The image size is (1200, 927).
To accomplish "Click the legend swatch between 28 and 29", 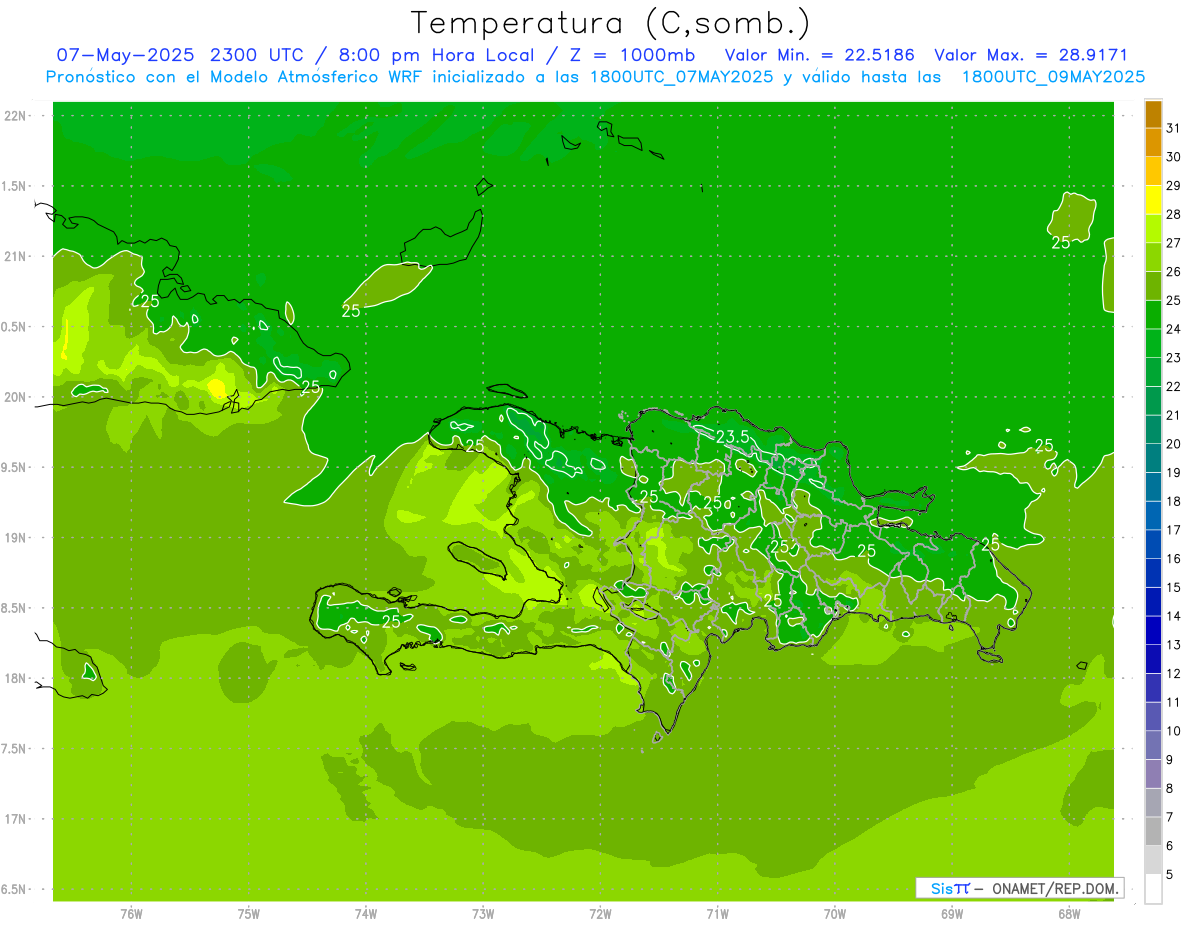I will [1153, 200].
